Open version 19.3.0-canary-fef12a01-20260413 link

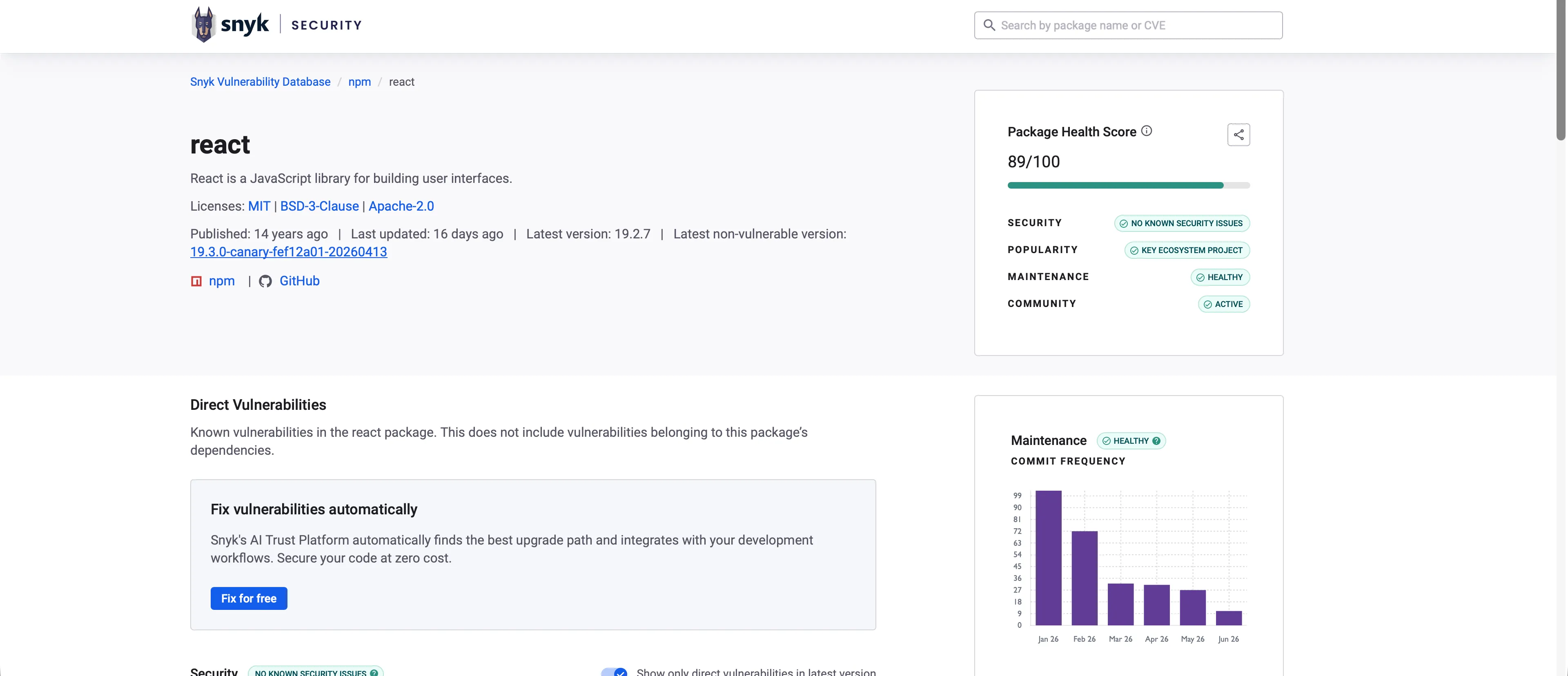tap(289, 252)
